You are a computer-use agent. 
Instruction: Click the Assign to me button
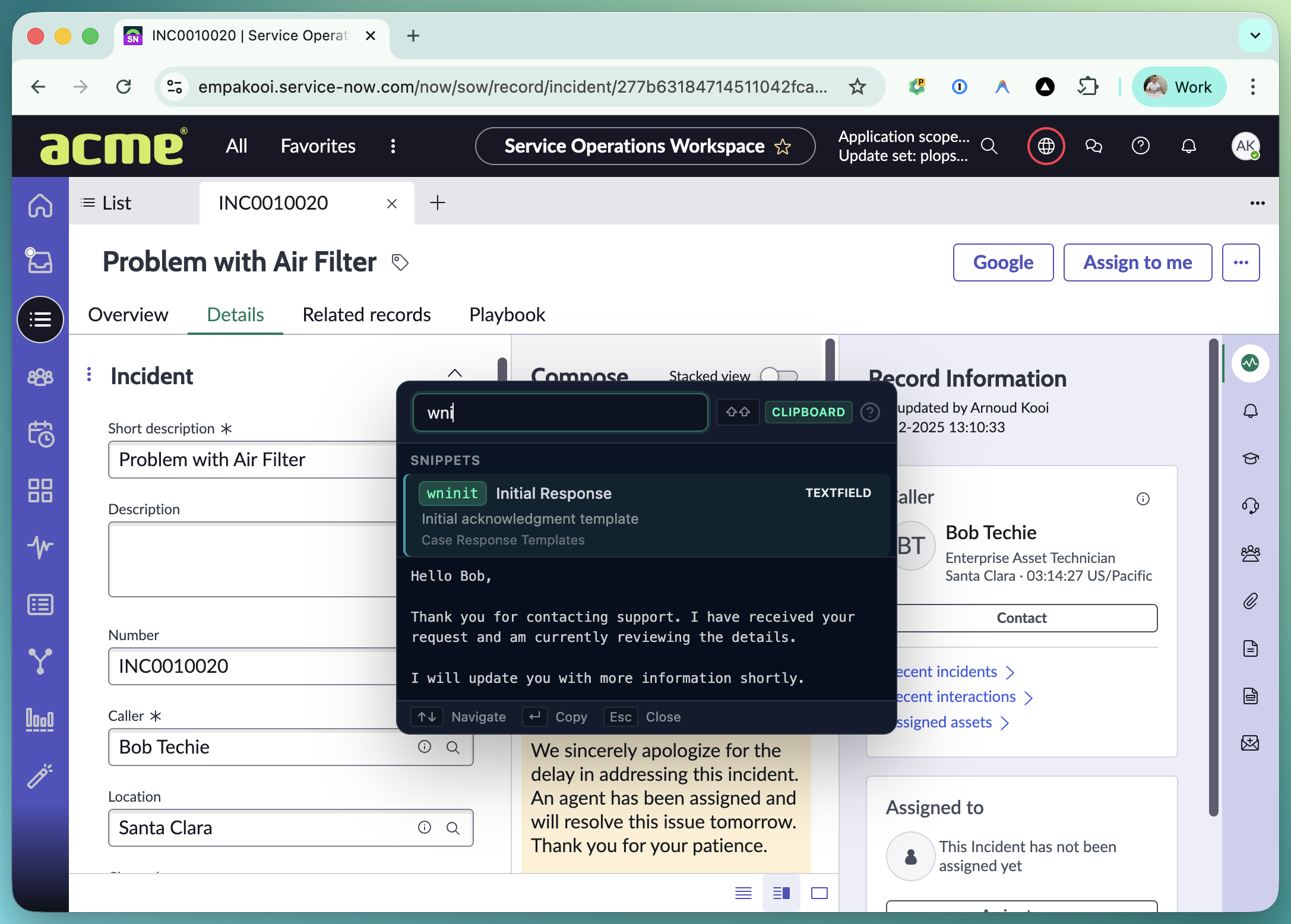1137,262
